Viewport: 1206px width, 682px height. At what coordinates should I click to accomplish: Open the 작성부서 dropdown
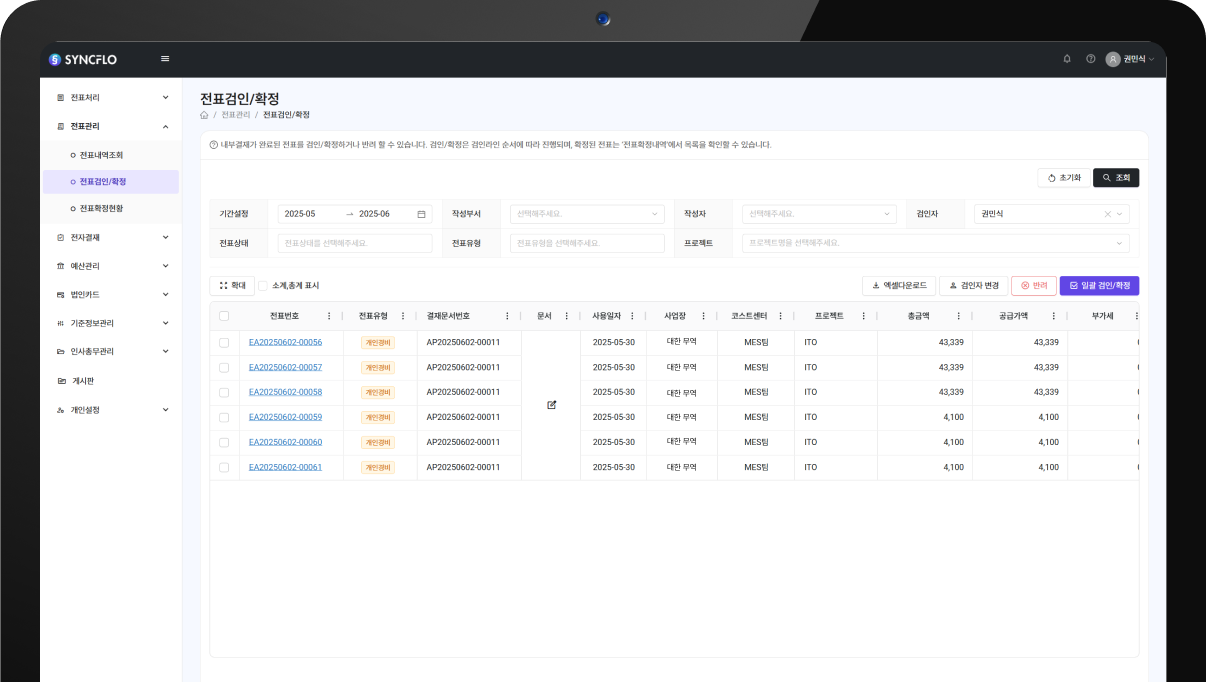[x=586, y=214]
